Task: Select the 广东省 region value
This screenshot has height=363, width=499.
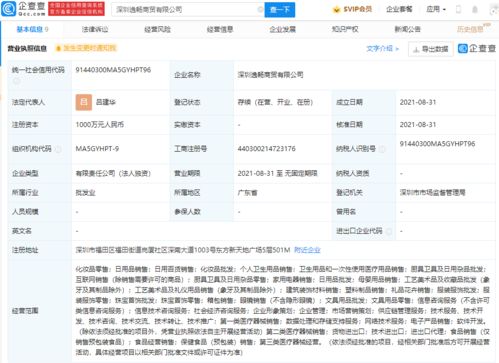Action: coord(247,193)
